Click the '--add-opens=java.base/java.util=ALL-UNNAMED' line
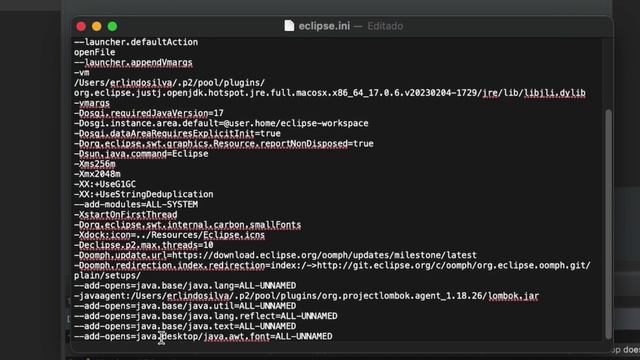Screen dimensions: 640x360 (185, 306)
